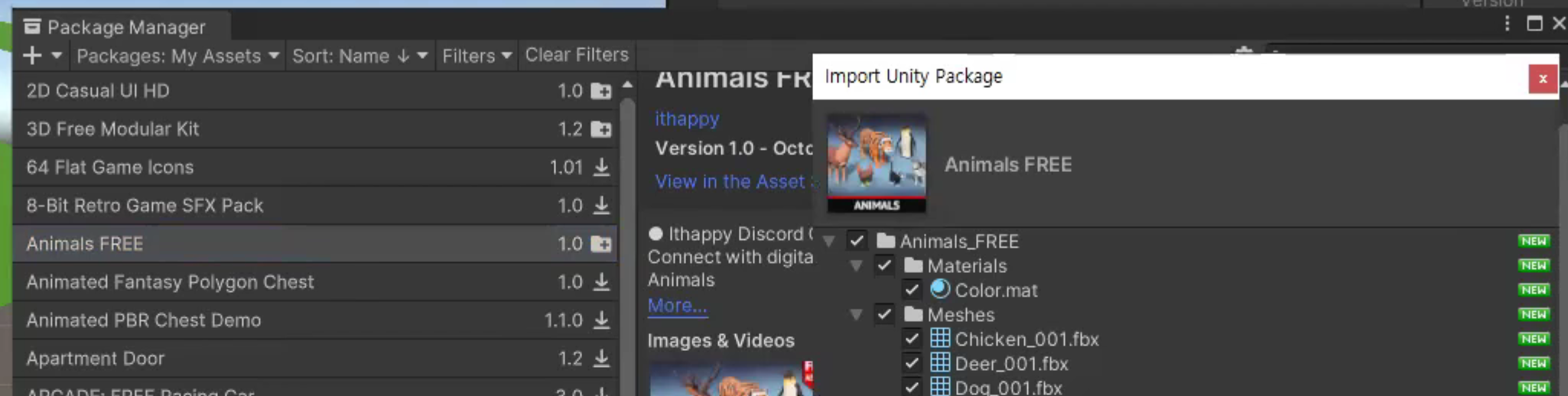The width and height of the screenshot is (1568, 396).
Task: Select the Chicken_001.fbx file name
Action: 1026,339
